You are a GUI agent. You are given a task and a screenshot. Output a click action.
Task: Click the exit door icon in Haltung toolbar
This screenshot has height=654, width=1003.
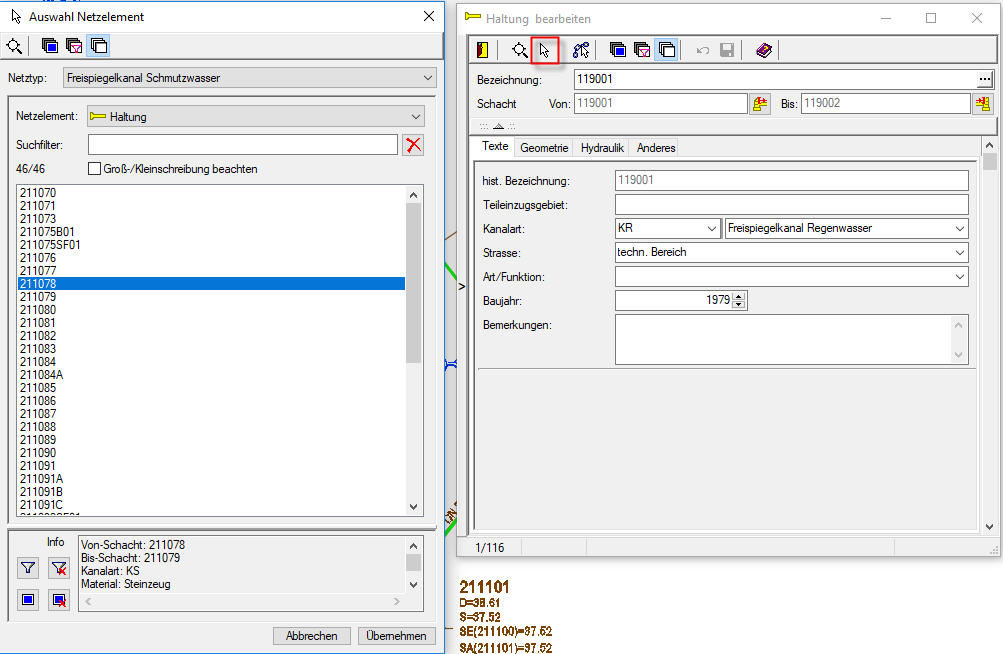coord(483,50)
